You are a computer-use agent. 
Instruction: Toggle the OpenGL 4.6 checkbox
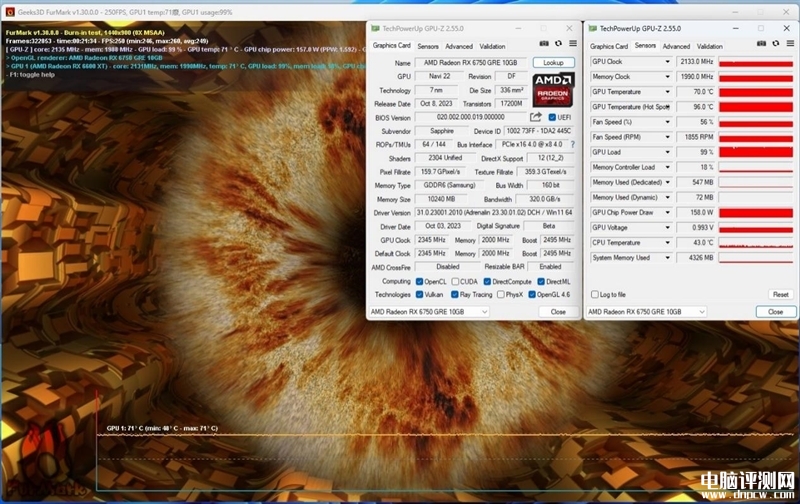point(532,294)
